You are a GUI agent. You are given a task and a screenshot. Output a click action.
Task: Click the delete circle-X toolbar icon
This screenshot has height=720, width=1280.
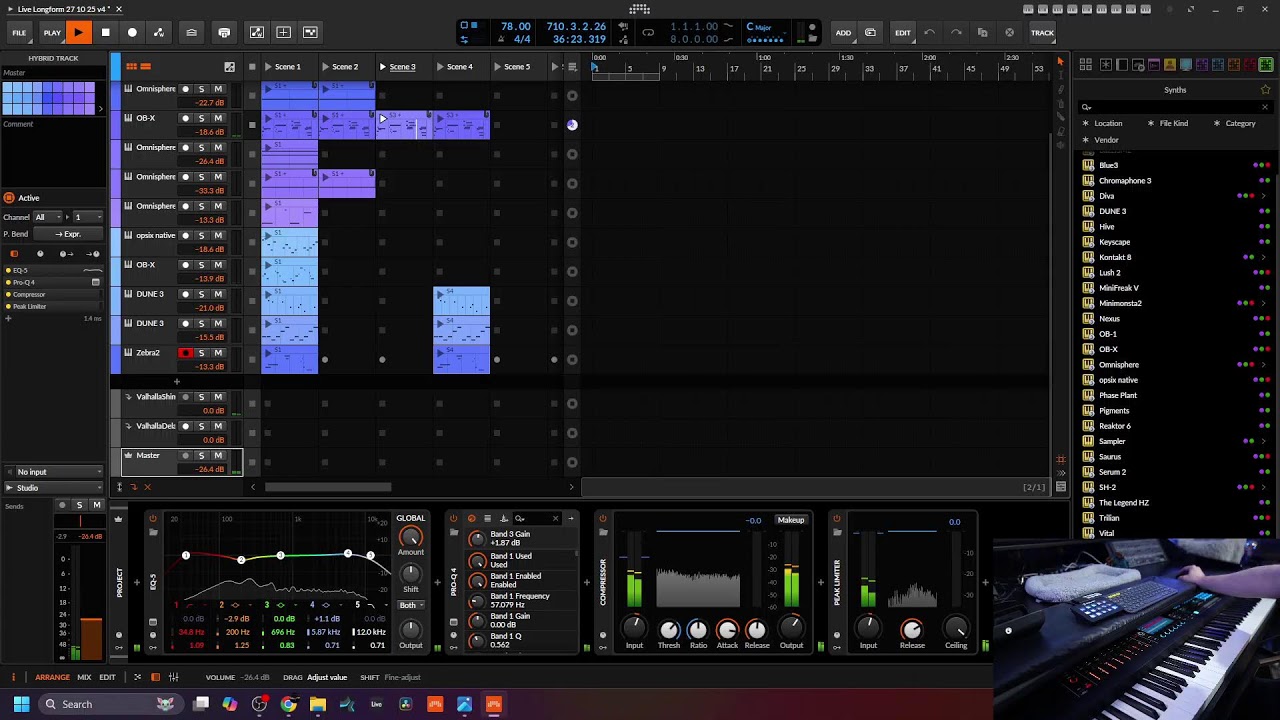coord(1009,33)
